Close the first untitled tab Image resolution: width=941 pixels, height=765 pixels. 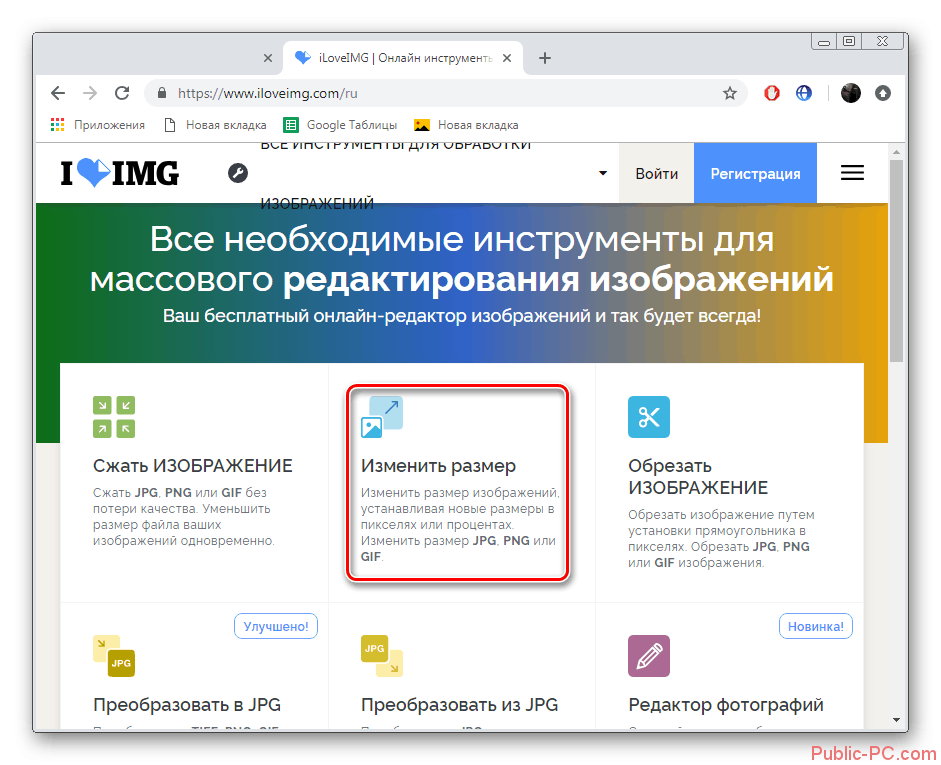pyautogui.click(x=268, y=58)
